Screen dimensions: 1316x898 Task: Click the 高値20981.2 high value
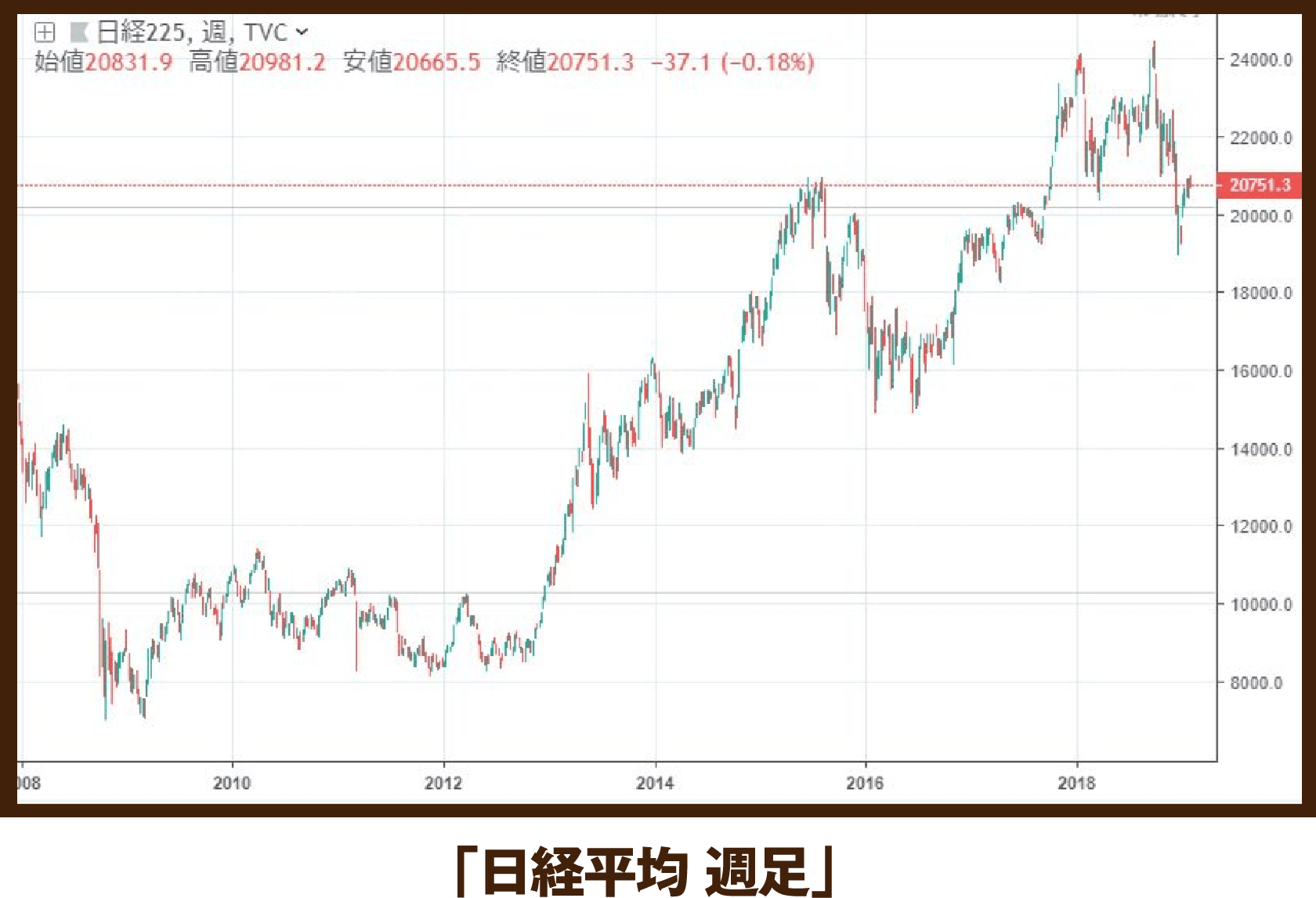[257, 62]
